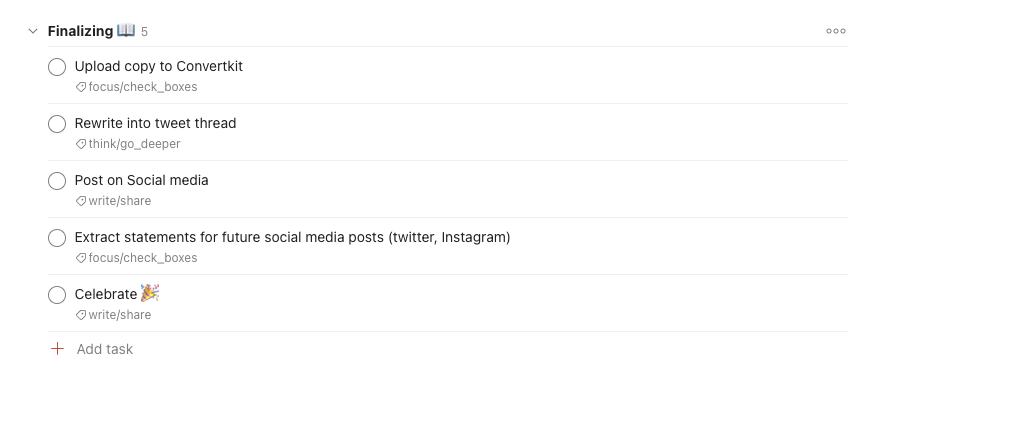1014x440 pixels.
Task: Open the write/share label under Celebrate
Action: (120, 314)
